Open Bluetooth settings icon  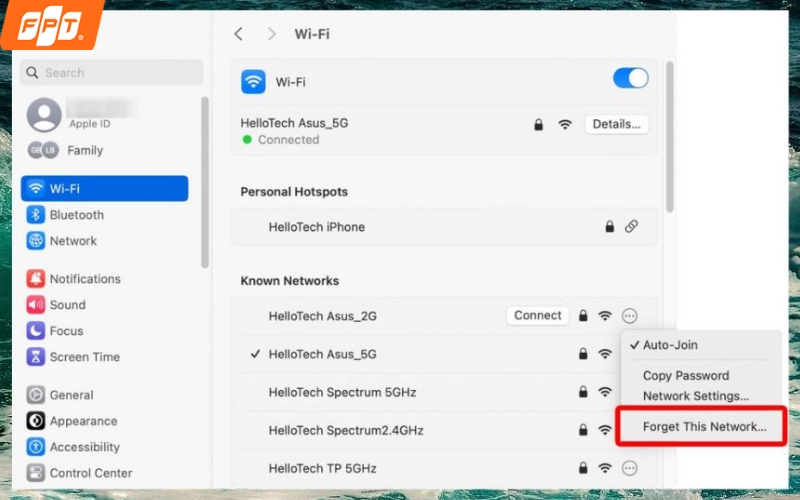point(36,215)
